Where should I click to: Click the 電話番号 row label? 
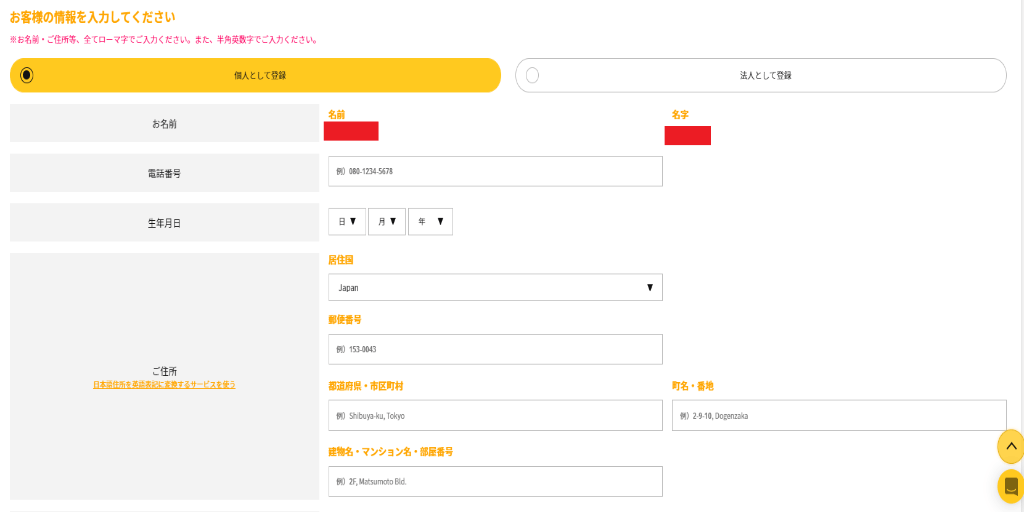165,173
